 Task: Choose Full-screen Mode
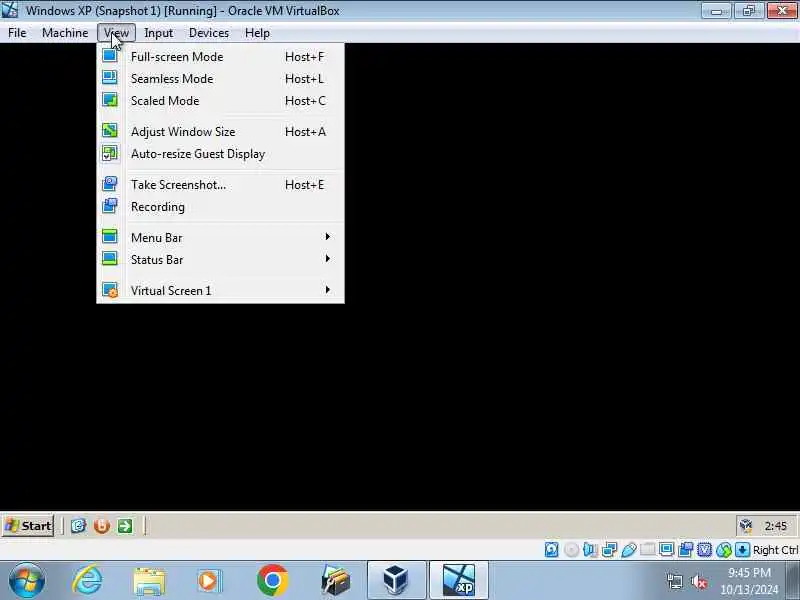(x=220, y=57)
